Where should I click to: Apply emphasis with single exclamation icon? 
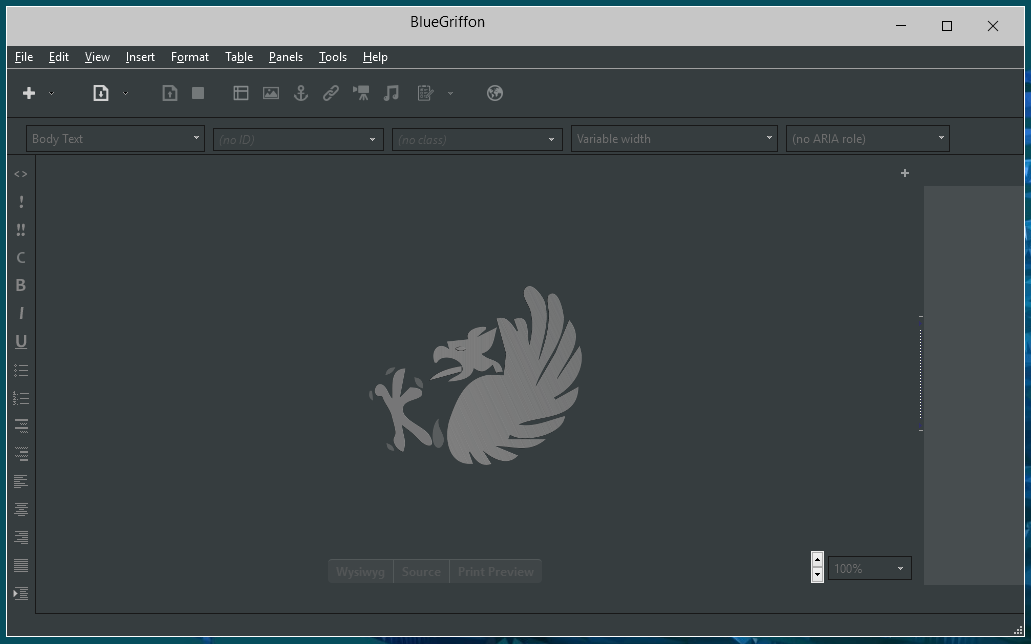[x=21, y=202]
